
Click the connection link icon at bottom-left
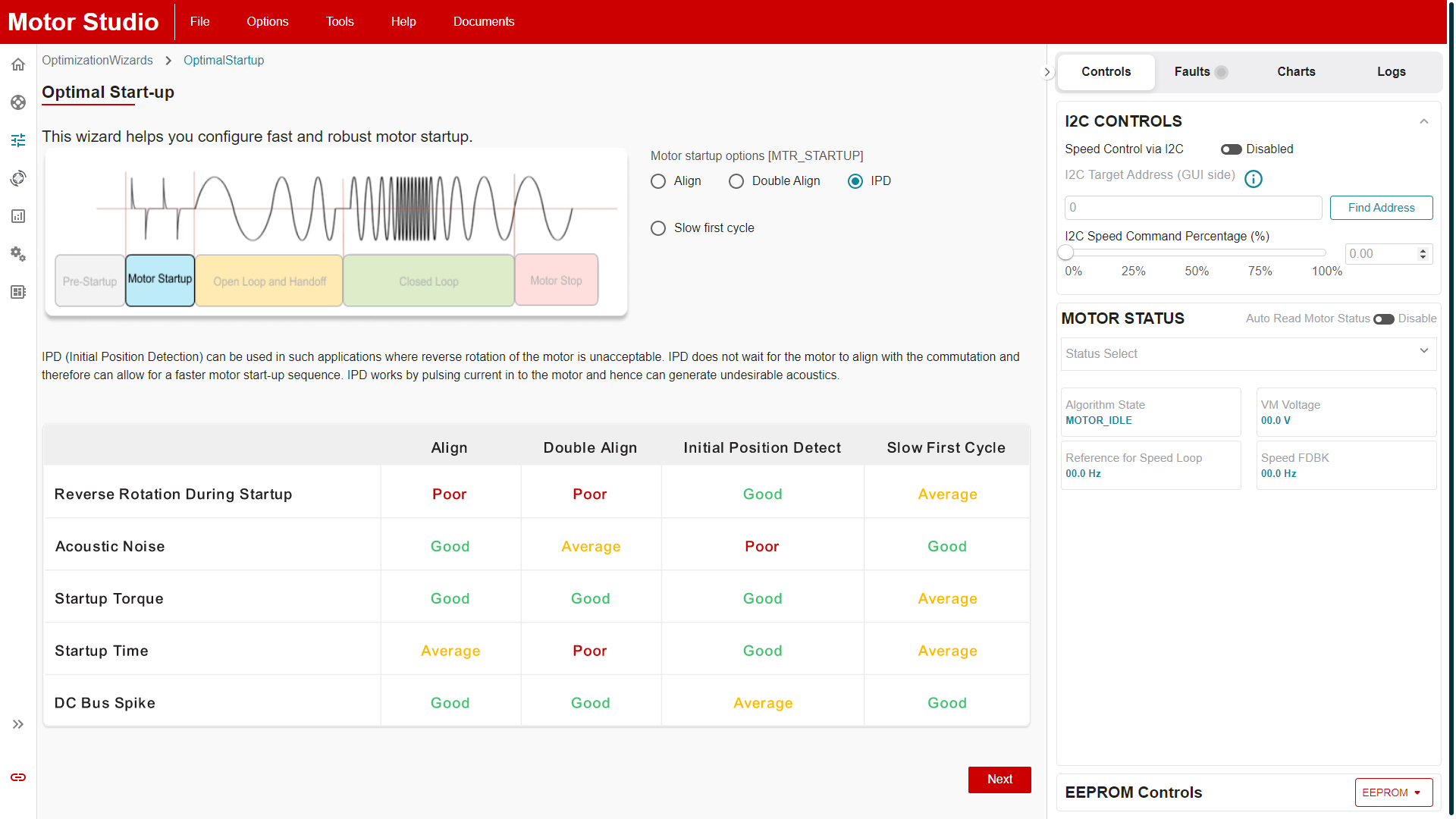pos(18,777)
